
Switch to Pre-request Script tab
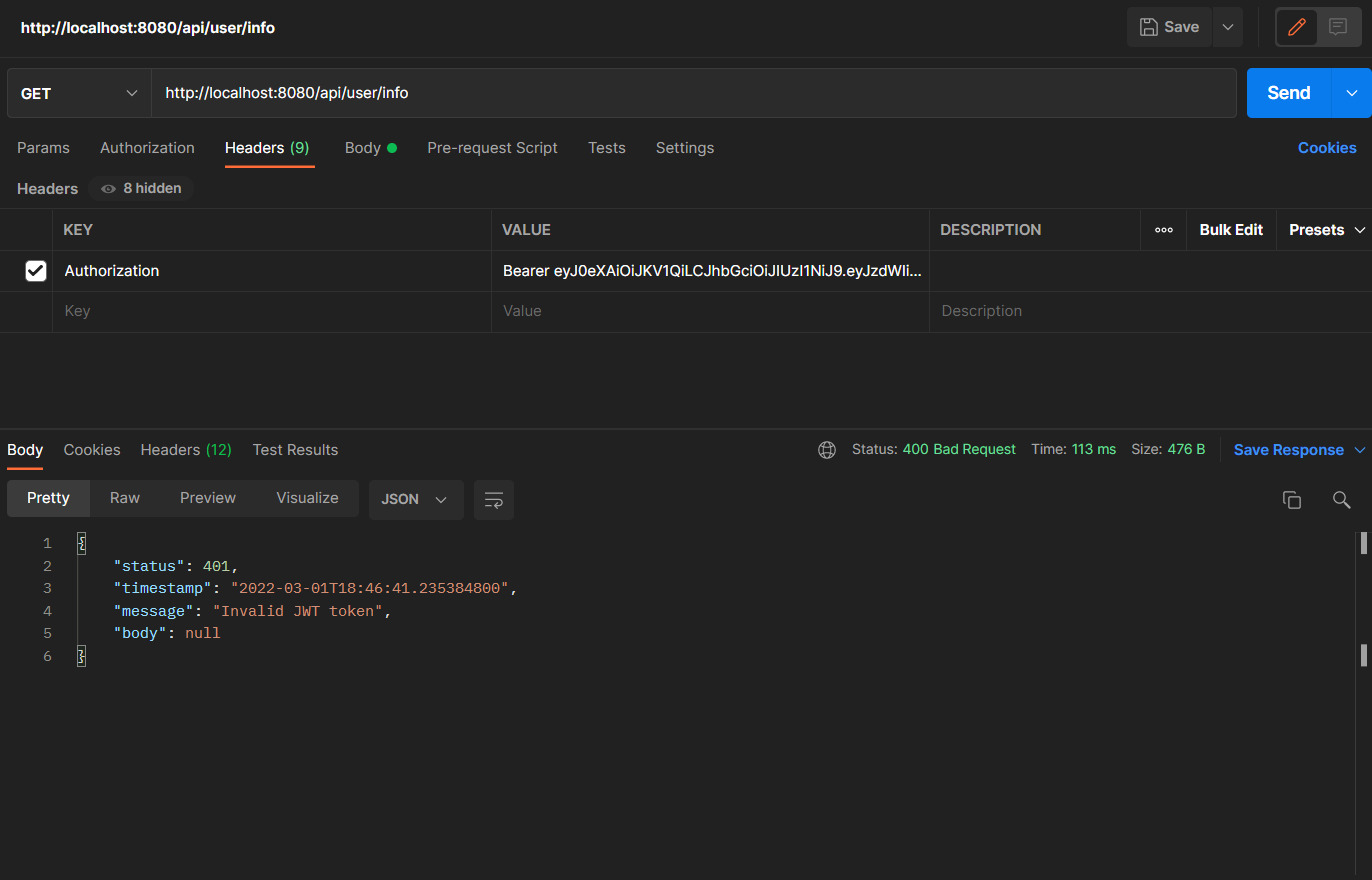point(492,148)
